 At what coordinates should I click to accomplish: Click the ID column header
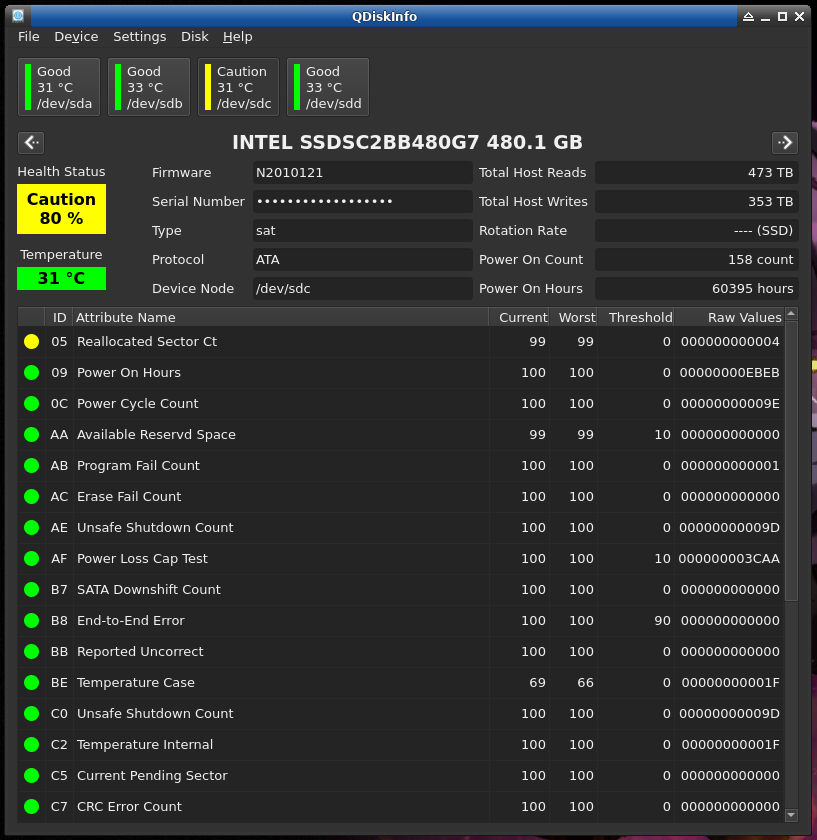point(59,317)
